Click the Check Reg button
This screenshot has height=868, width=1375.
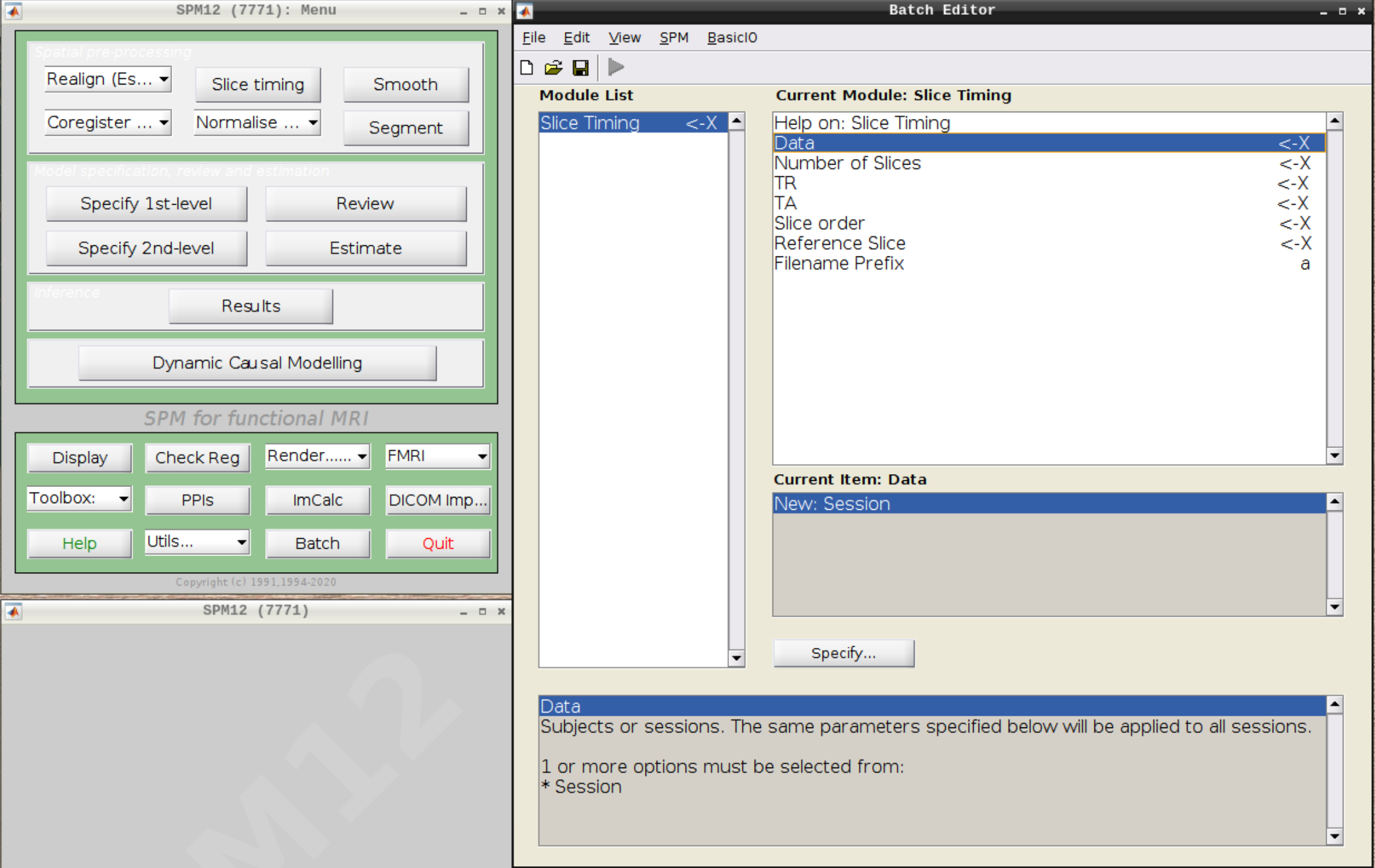coord(197,457)
